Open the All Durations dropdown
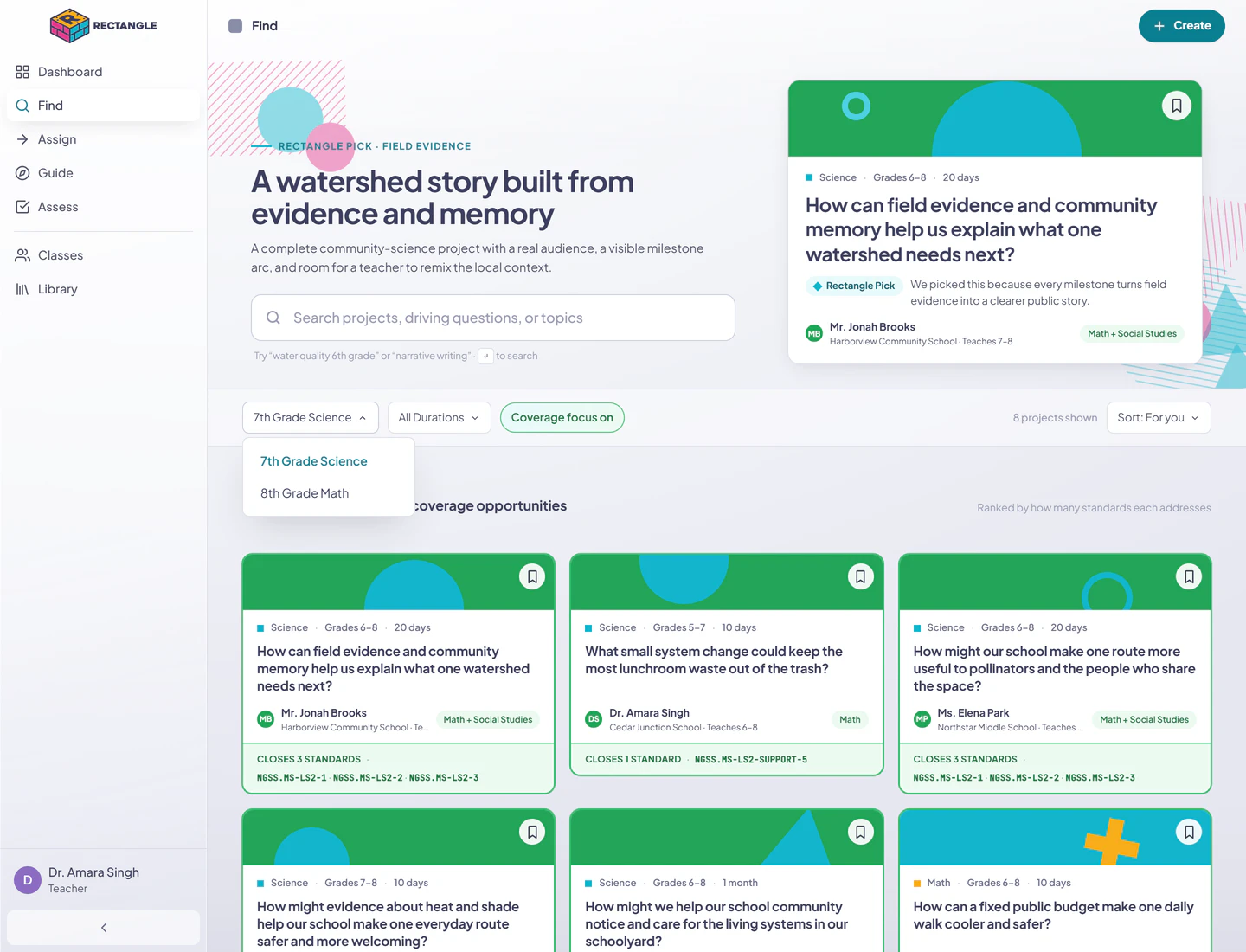The width and height of the screenshot is (1246, 952). pos(440,418)
